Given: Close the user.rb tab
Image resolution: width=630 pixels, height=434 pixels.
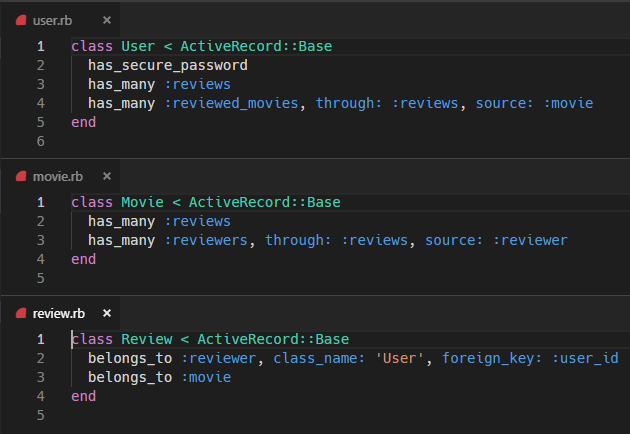Looking at the screenshot, I should pyautogui.click(x=106, y=20).
